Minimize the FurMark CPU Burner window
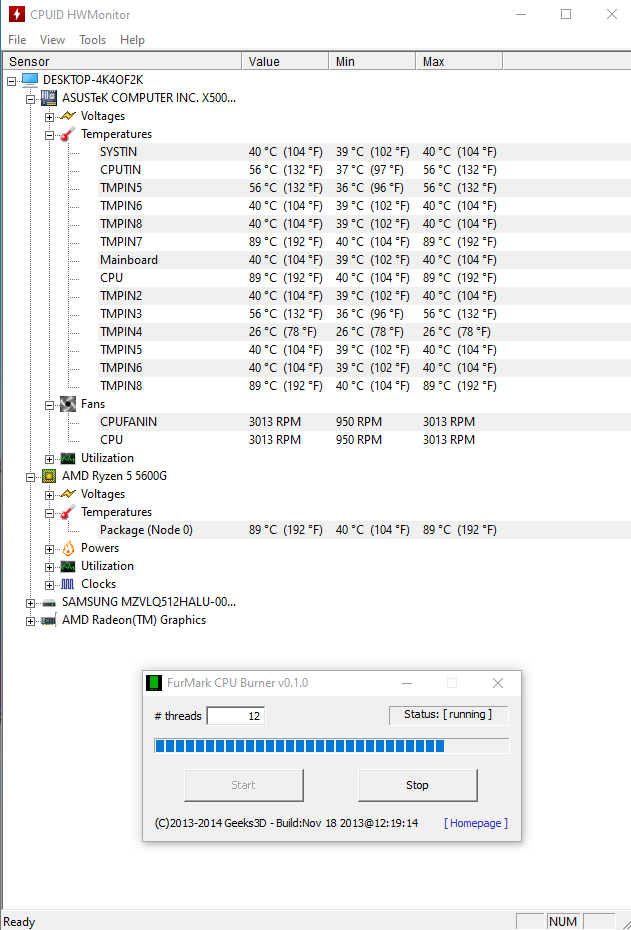Screen dimensions: 631x930 tap(407, 683)
